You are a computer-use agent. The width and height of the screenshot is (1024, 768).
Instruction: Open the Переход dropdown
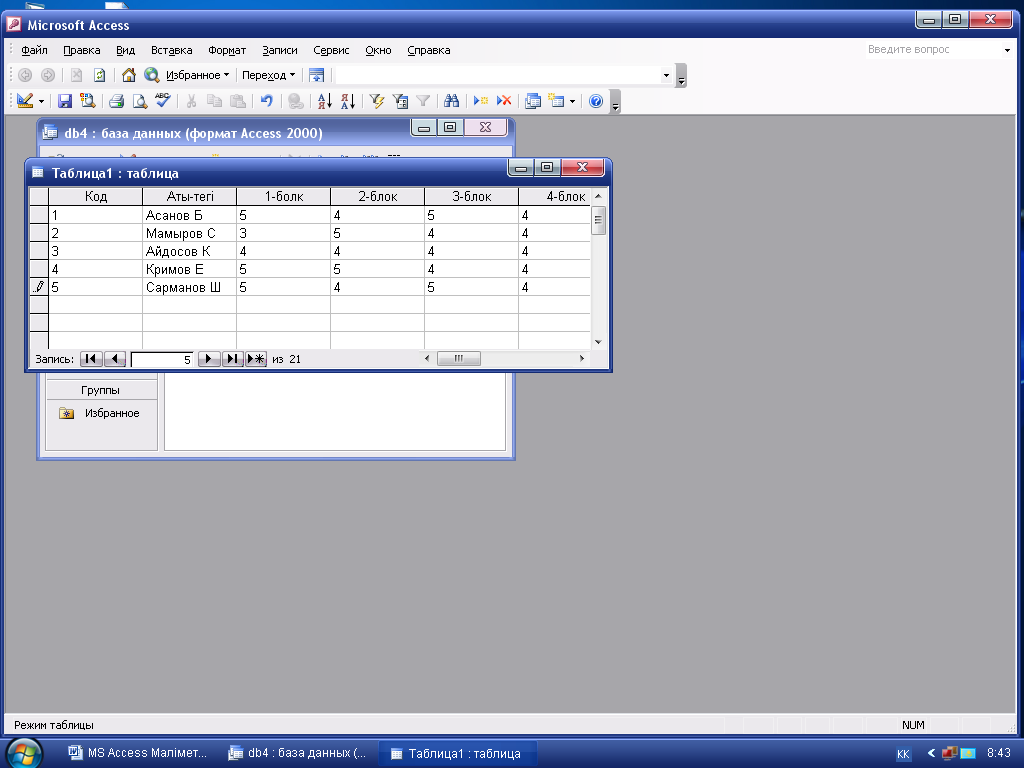pos(268,75)
